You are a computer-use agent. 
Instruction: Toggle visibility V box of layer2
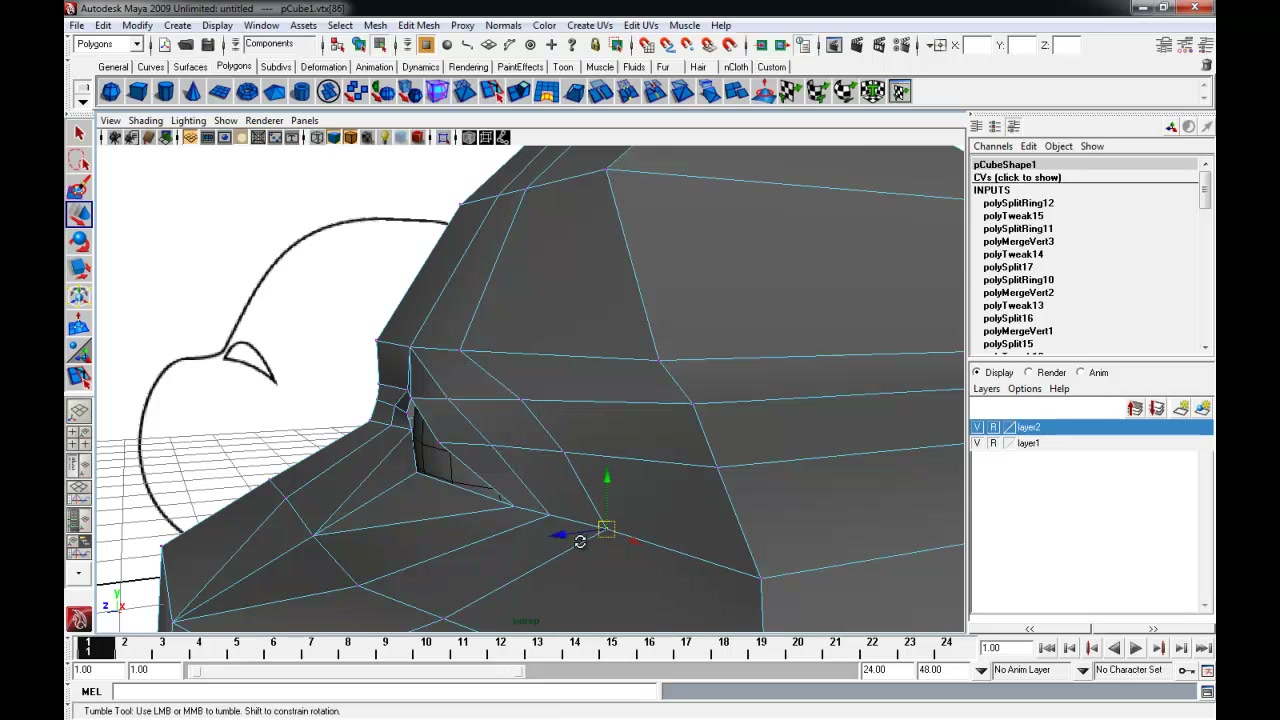click(978, 427)
